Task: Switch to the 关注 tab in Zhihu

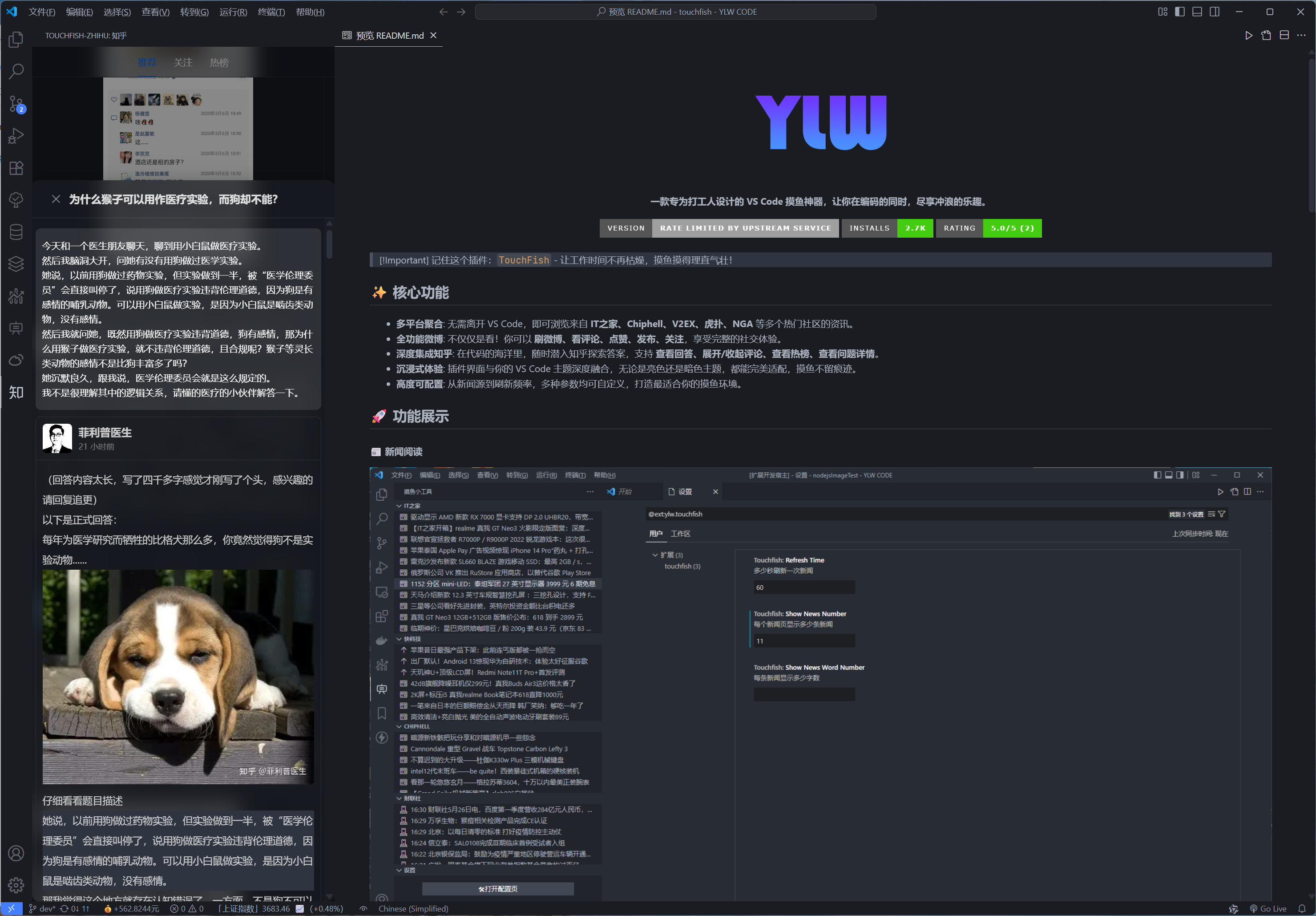Action: point(183,62)
